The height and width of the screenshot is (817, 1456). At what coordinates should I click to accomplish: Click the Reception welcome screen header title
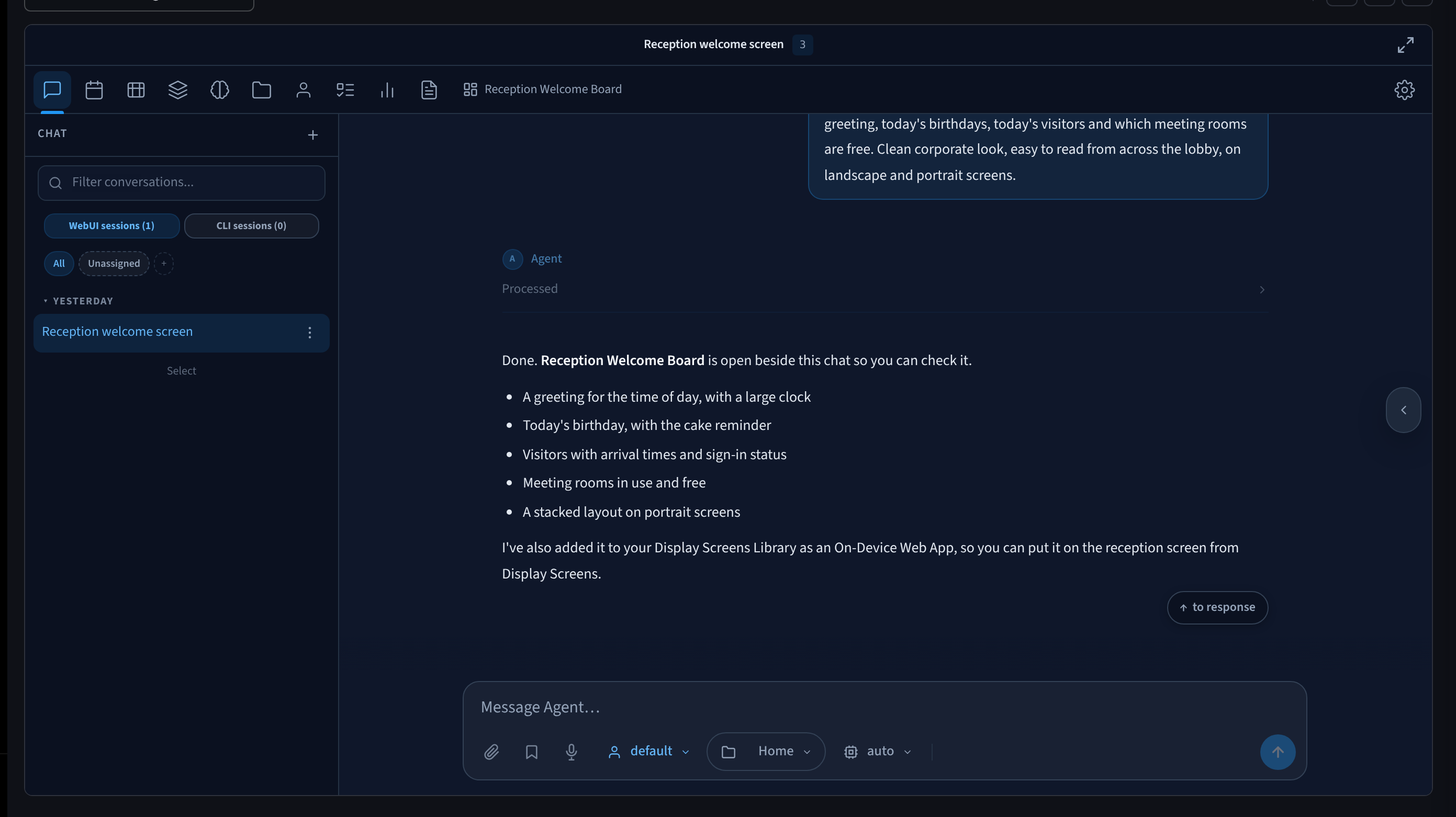point(713,44)
